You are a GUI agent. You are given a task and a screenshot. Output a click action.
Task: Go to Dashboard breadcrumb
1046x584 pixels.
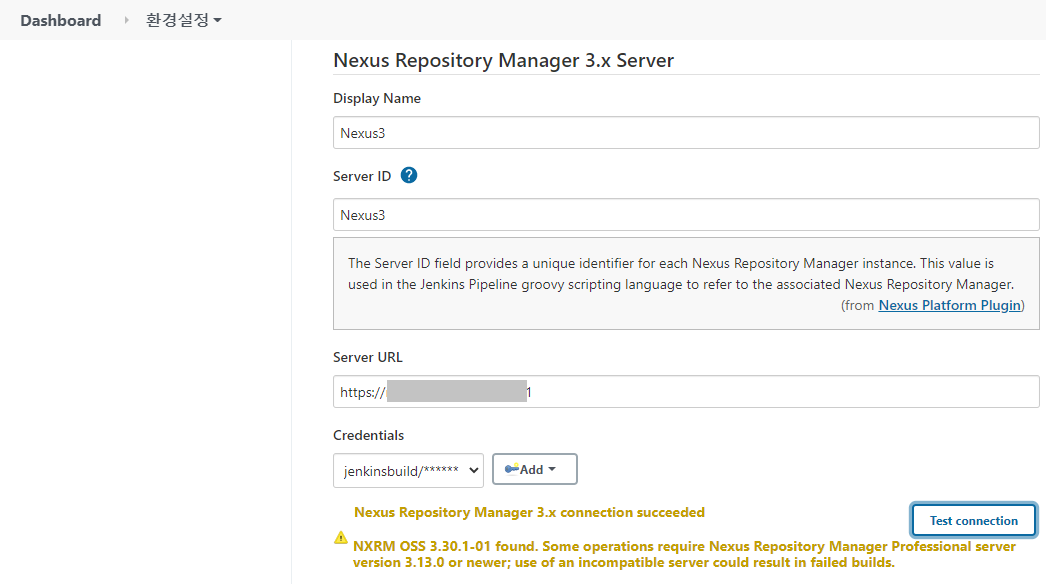coord(61,21)
